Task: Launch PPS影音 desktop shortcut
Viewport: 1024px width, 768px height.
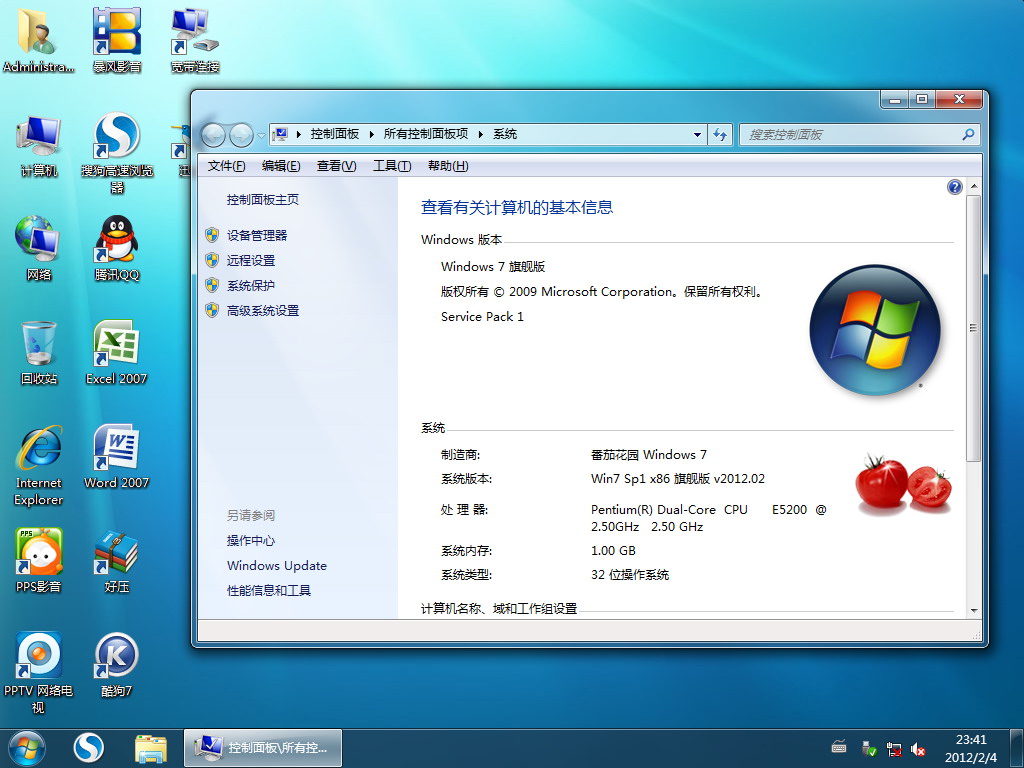Action: [39, 554]
